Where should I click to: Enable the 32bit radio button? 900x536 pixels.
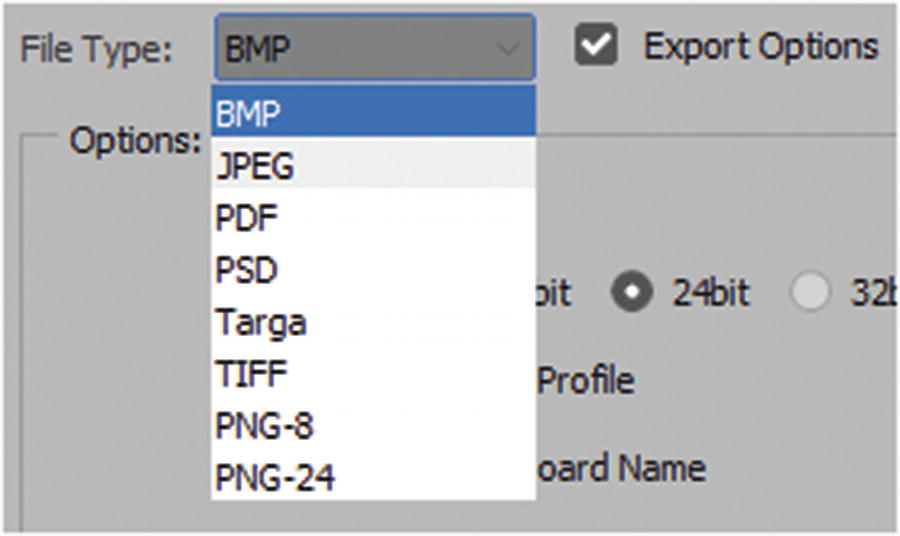(x=809, y=293)
